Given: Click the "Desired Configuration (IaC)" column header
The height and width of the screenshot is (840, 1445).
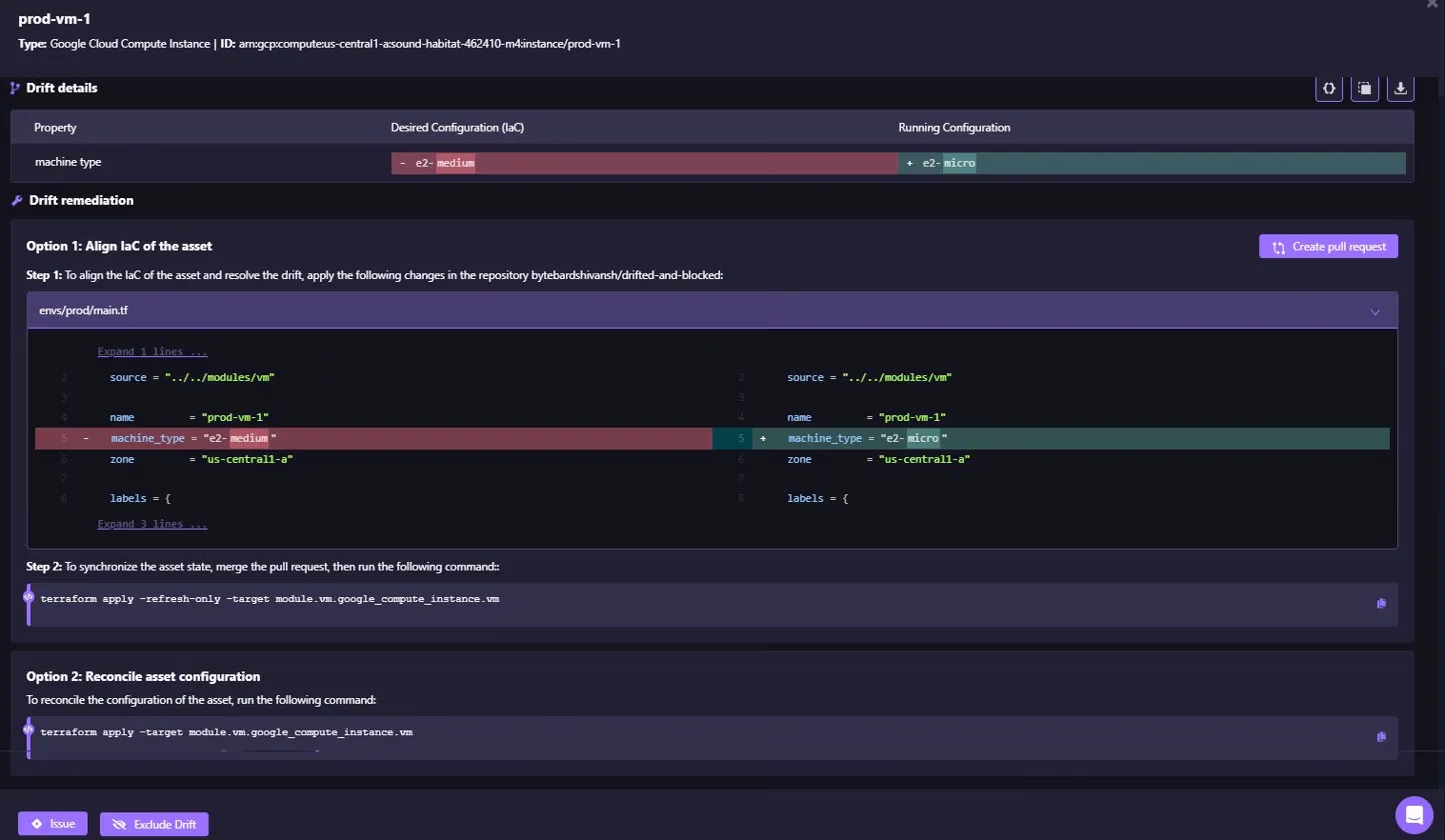Looking at the screenshot, I should pyautogui.click(x=458, y=128).
